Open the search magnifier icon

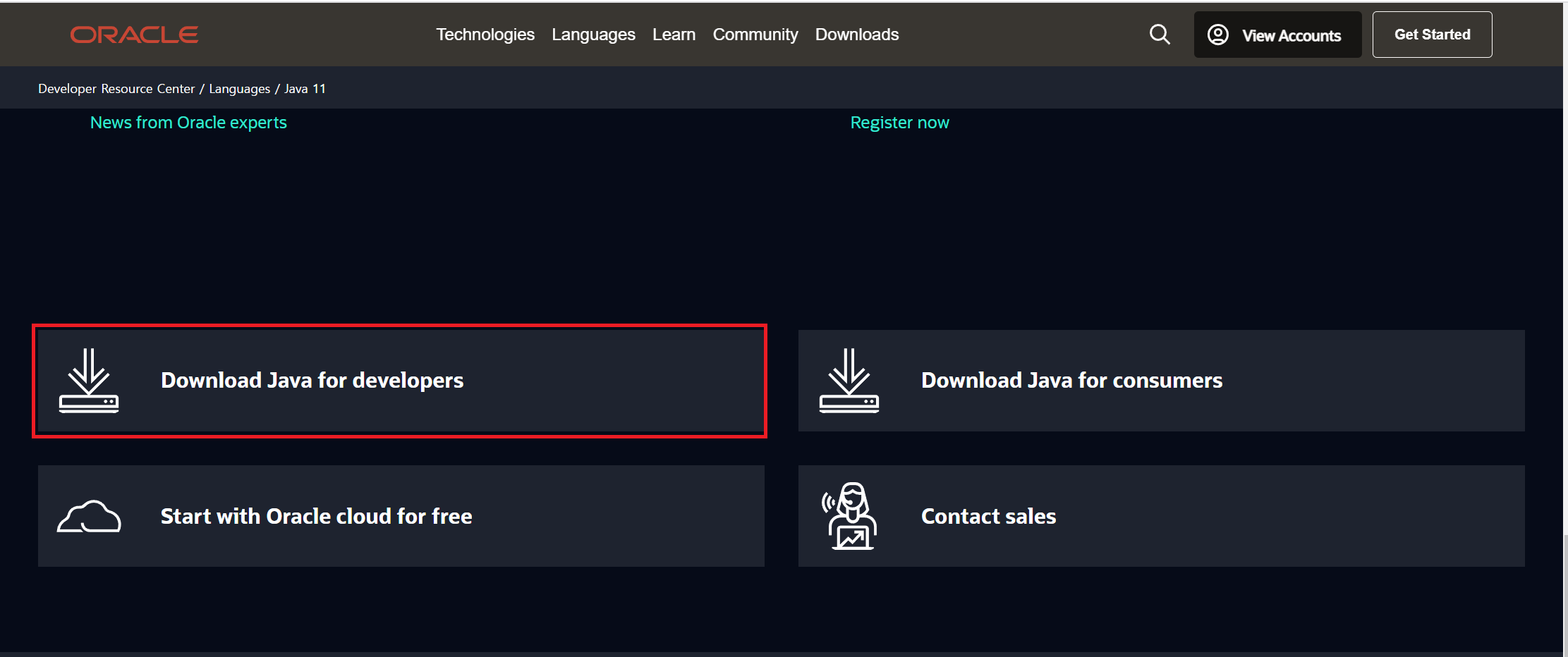tap(1160, 35)
